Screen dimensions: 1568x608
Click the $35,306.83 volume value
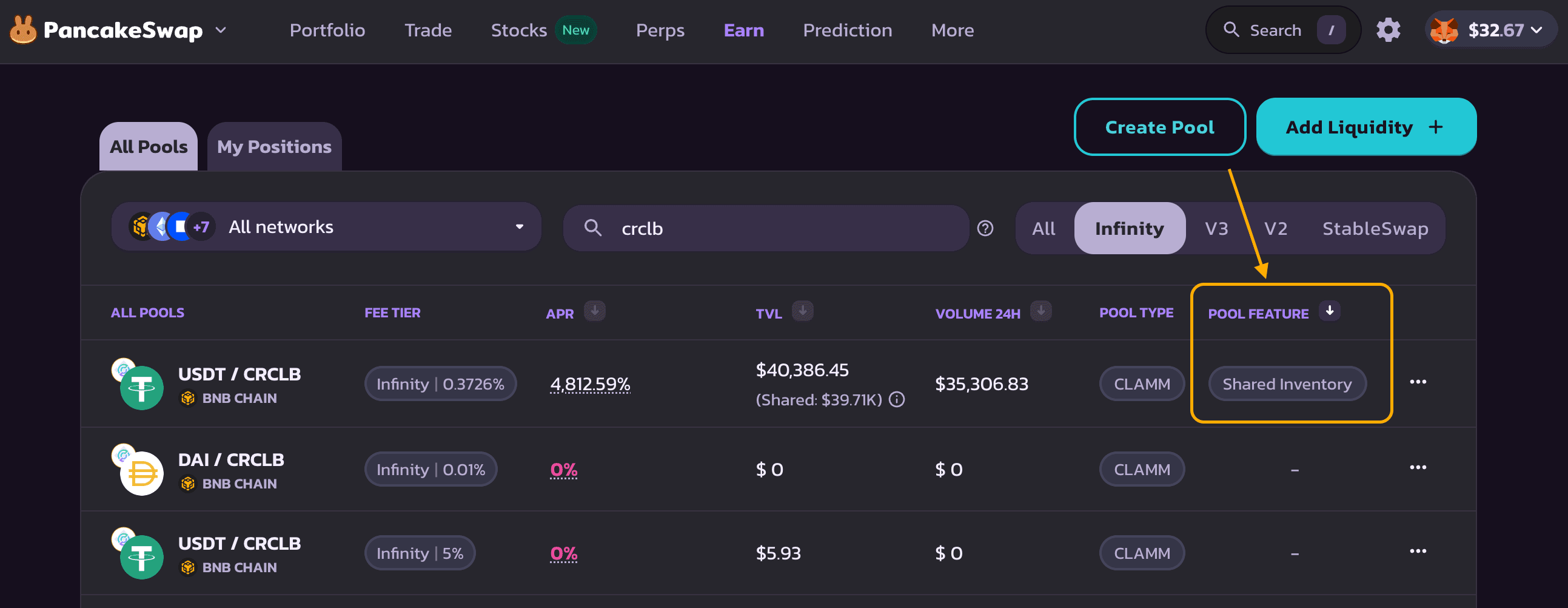pyautogui.click(x=982, y=384)
